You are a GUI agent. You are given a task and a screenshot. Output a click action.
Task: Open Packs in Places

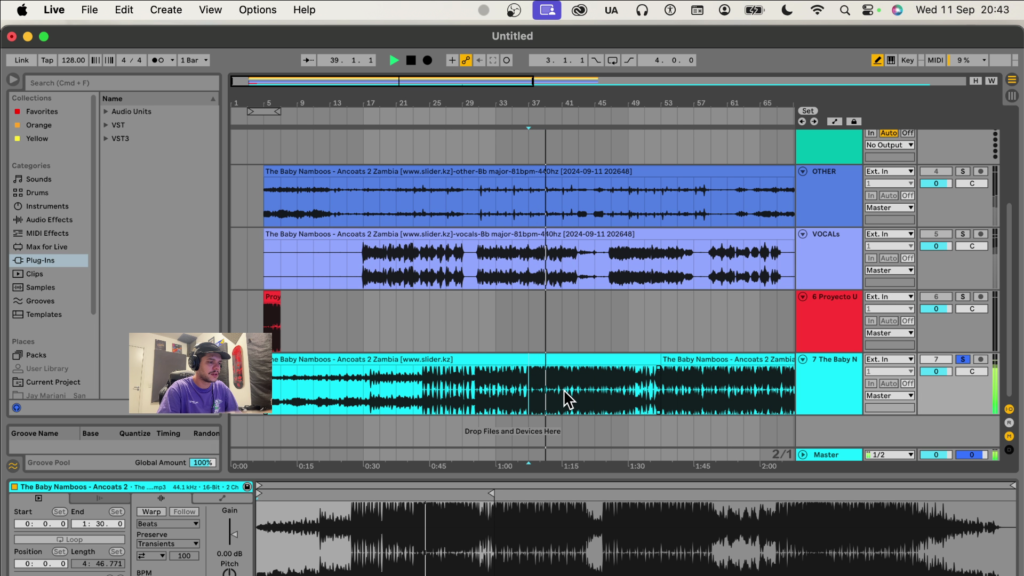click(x=36, y=355)
